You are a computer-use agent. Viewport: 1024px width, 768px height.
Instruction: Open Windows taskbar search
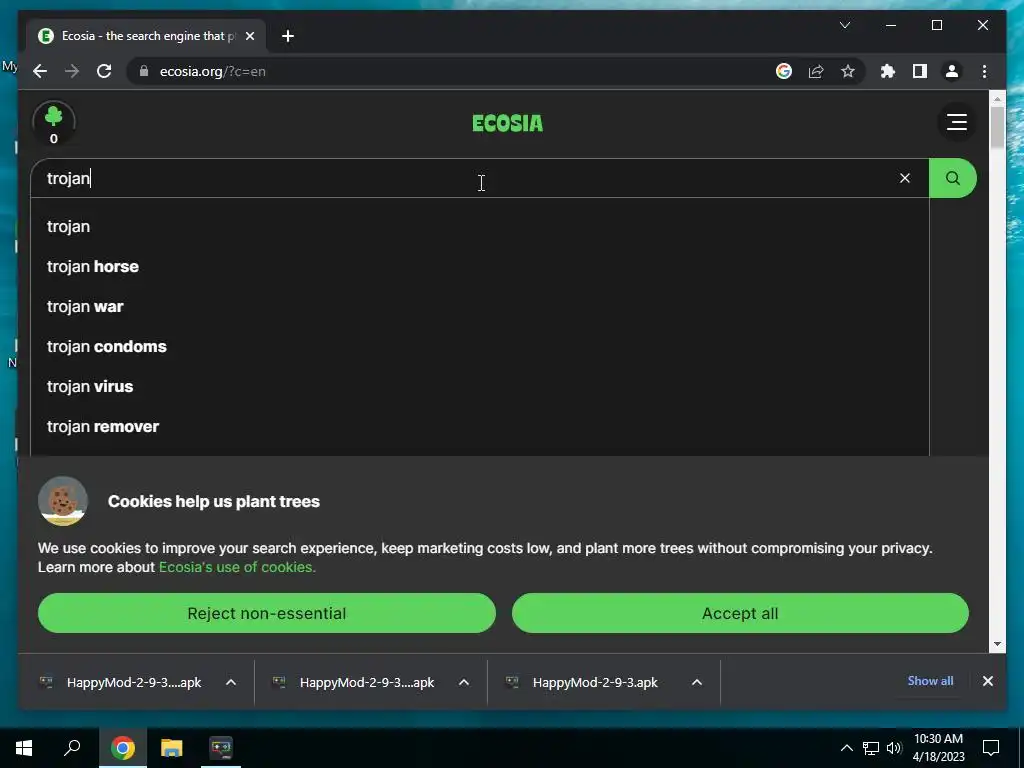pyautogui.click(x=72, y=747)
